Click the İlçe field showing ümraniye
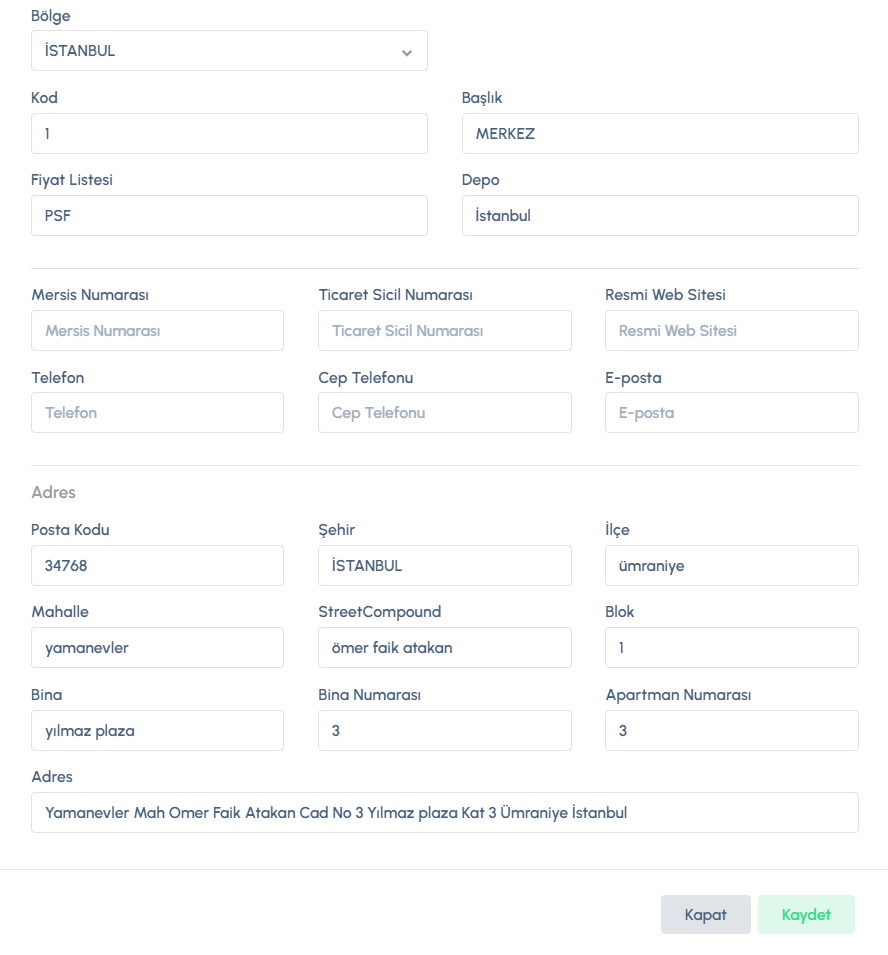This screenshot has width=888, height=955. click(731, 566)
